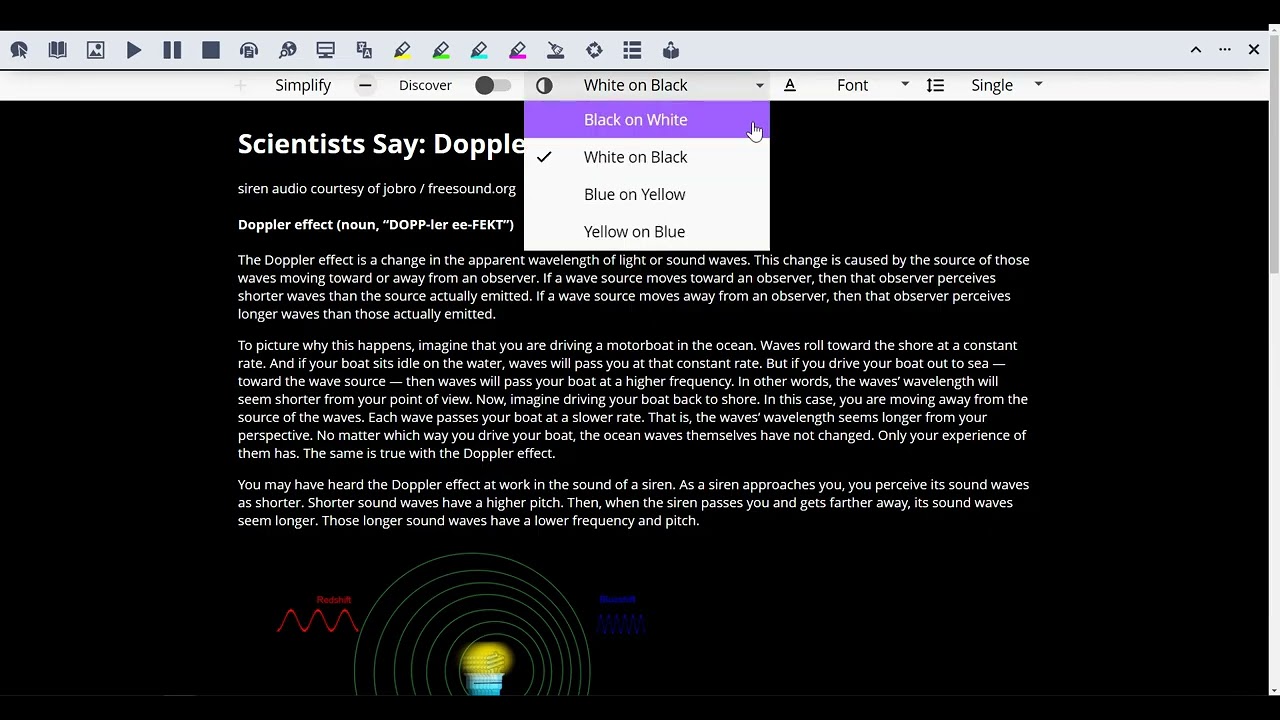The width and height of the screenshot is (1280, 720).
Task: Open the Font dropdown
Action: pyautogui.click(x=872, y=85)
